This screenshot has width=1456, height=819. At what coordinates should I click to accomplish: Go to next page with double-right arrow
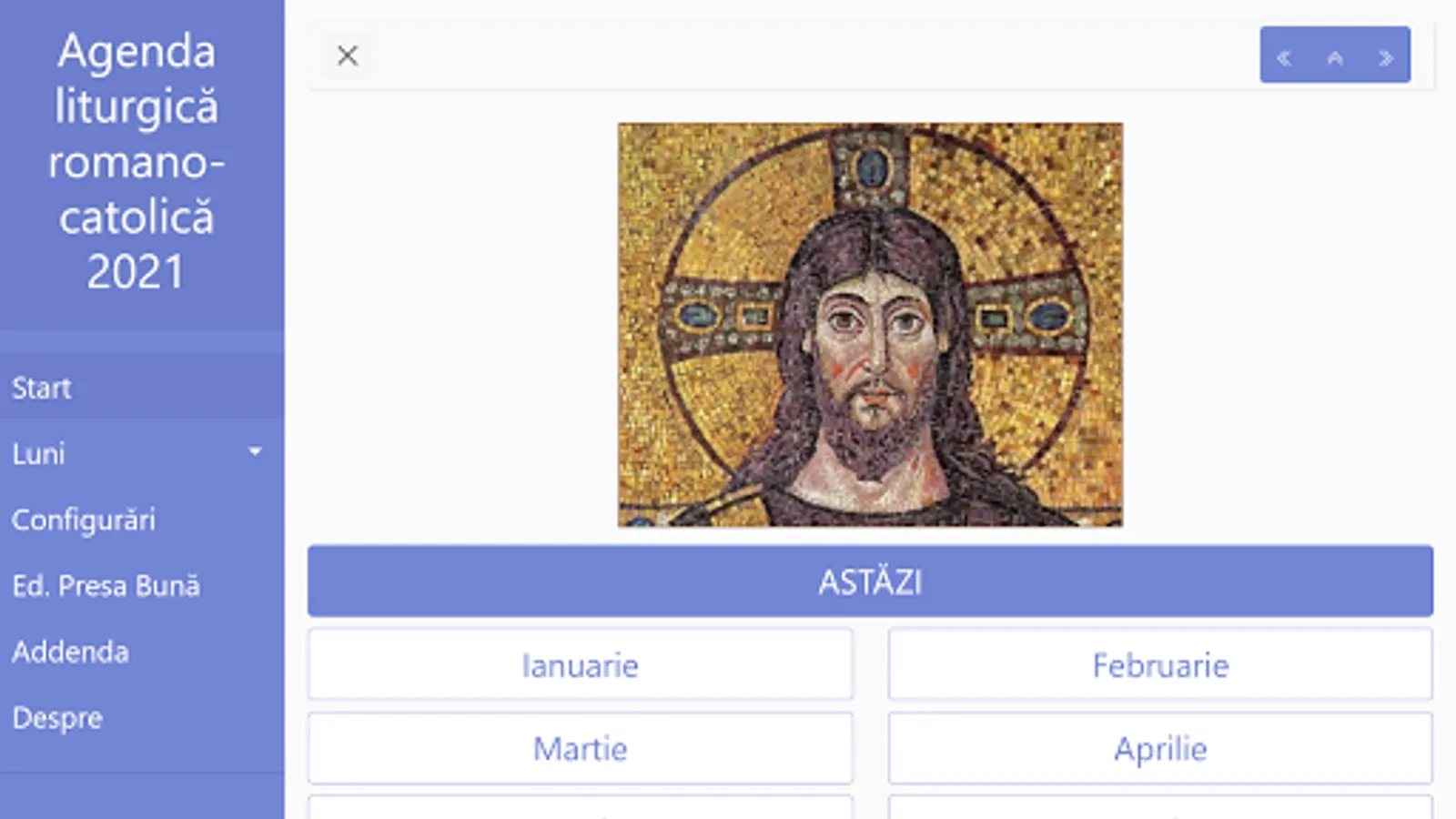(x=1386, y=58)
